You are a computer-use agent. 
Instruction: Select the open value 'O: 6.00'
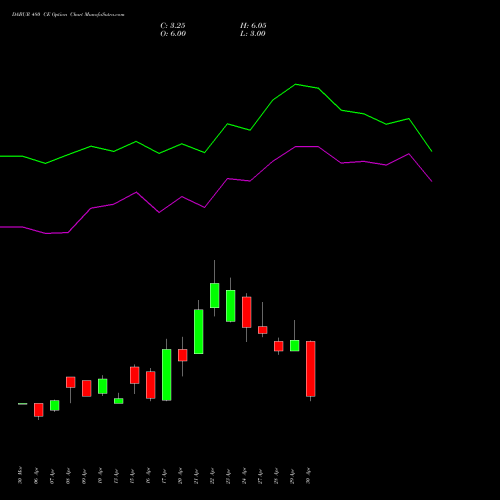coord(173,34)
